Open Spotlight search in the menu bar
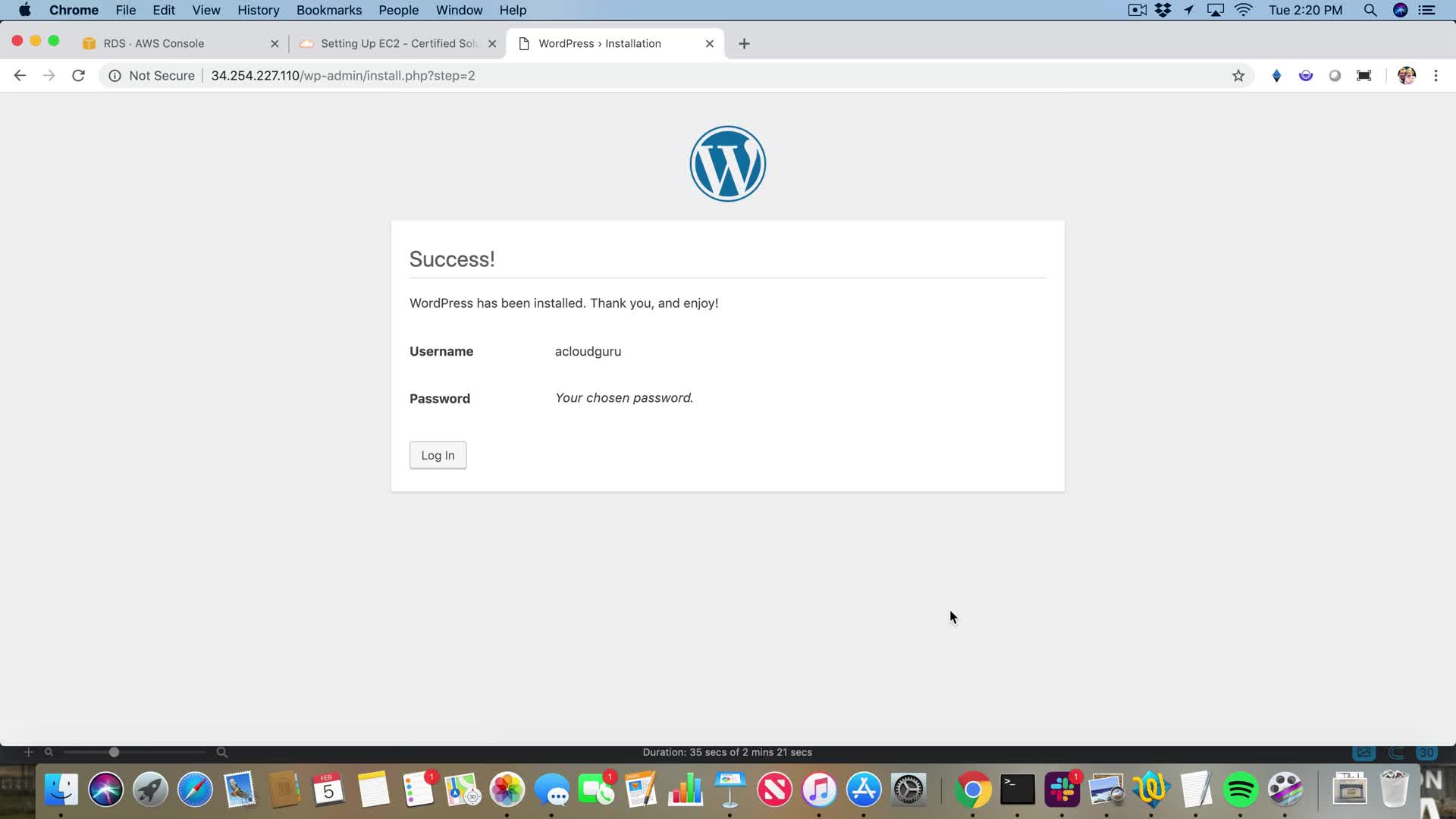The height and width of the screenshot is (819, 1456). [x=1370, y=10]
